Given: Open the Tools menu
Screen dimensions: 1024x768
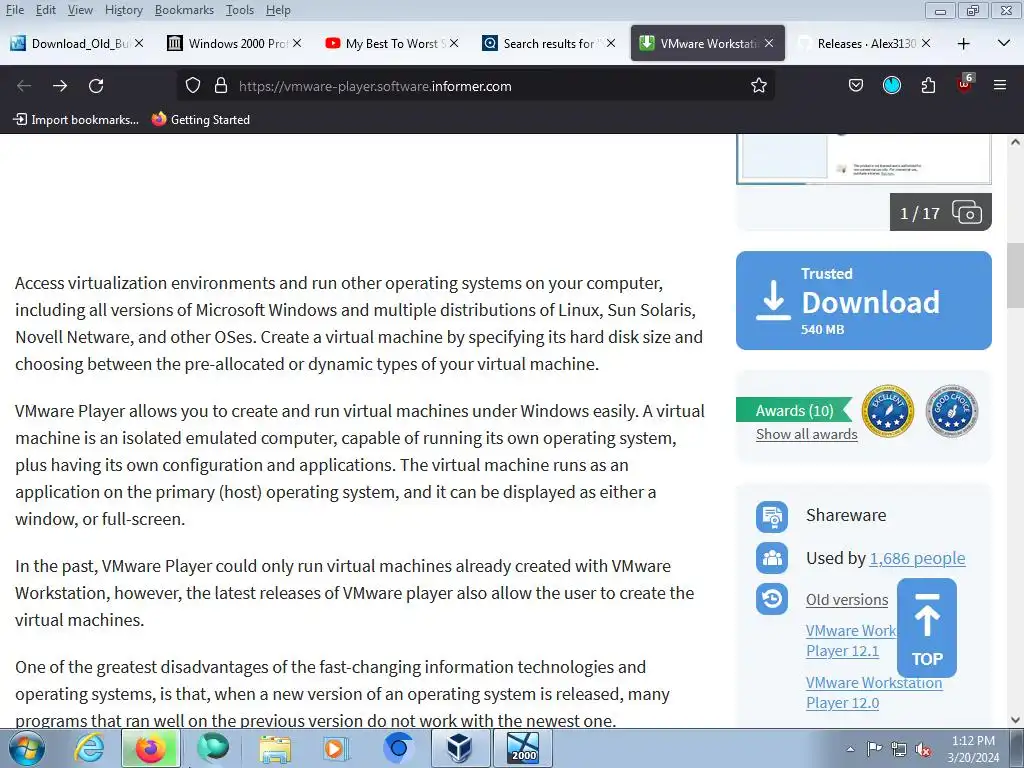Looking at the screenshot, I should pyautogui.click(x=240, y=10).
